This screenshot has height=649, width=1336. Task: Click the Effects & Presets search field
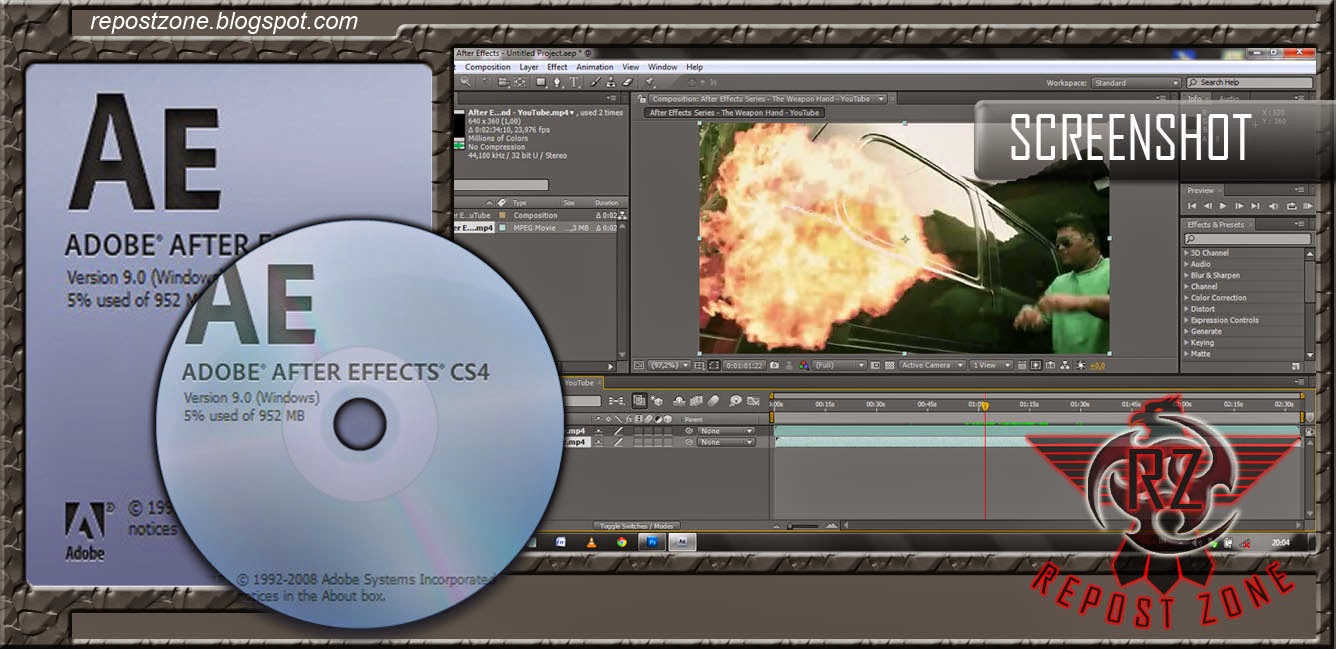coord(1248,239)
